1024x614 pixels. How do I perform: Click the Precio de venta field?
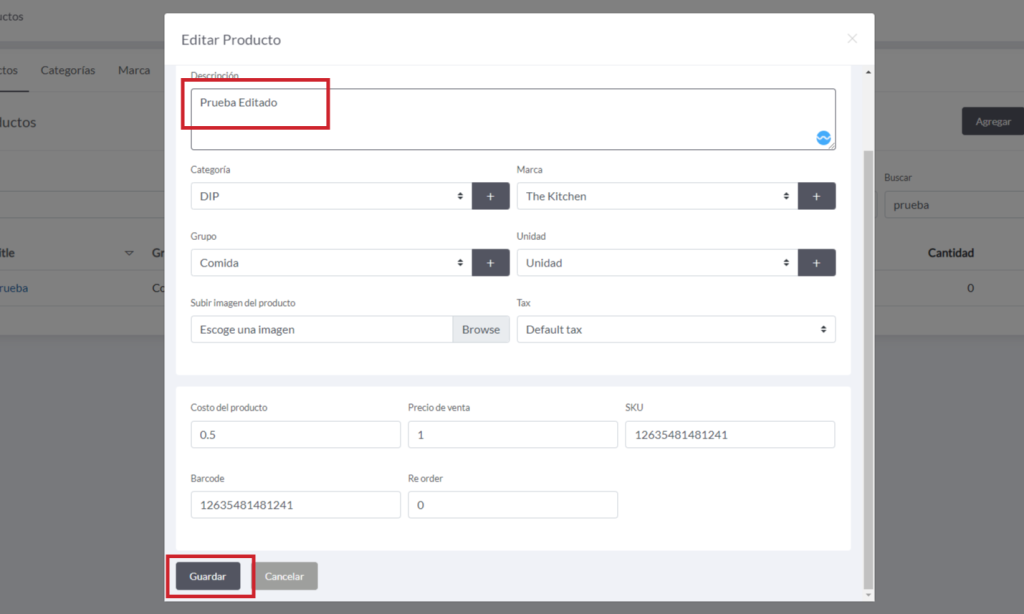512,434
